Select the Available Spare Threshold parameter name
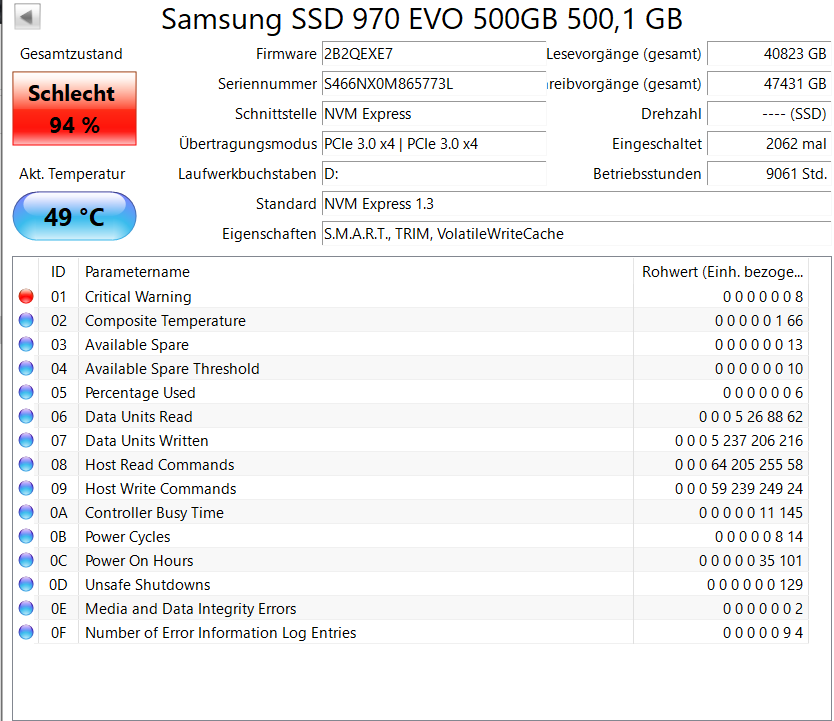Viewport: 834px width, 721px height. coord(172,368)
